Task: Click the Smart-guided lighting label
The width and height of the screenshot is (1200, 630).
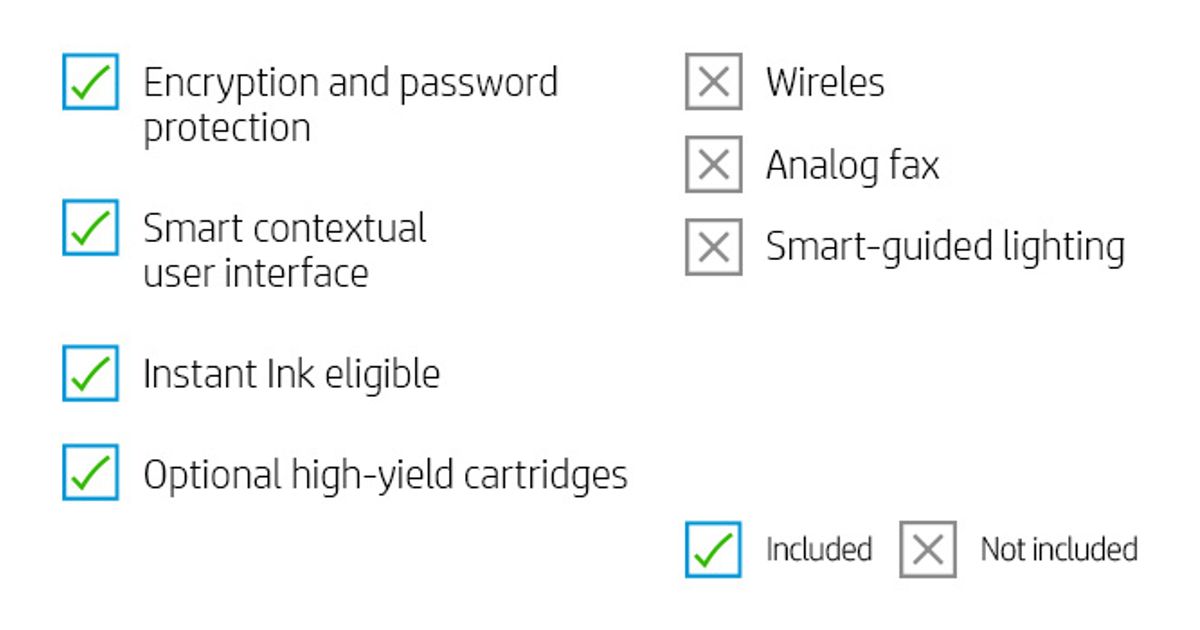Action: [x=945, y=247]
